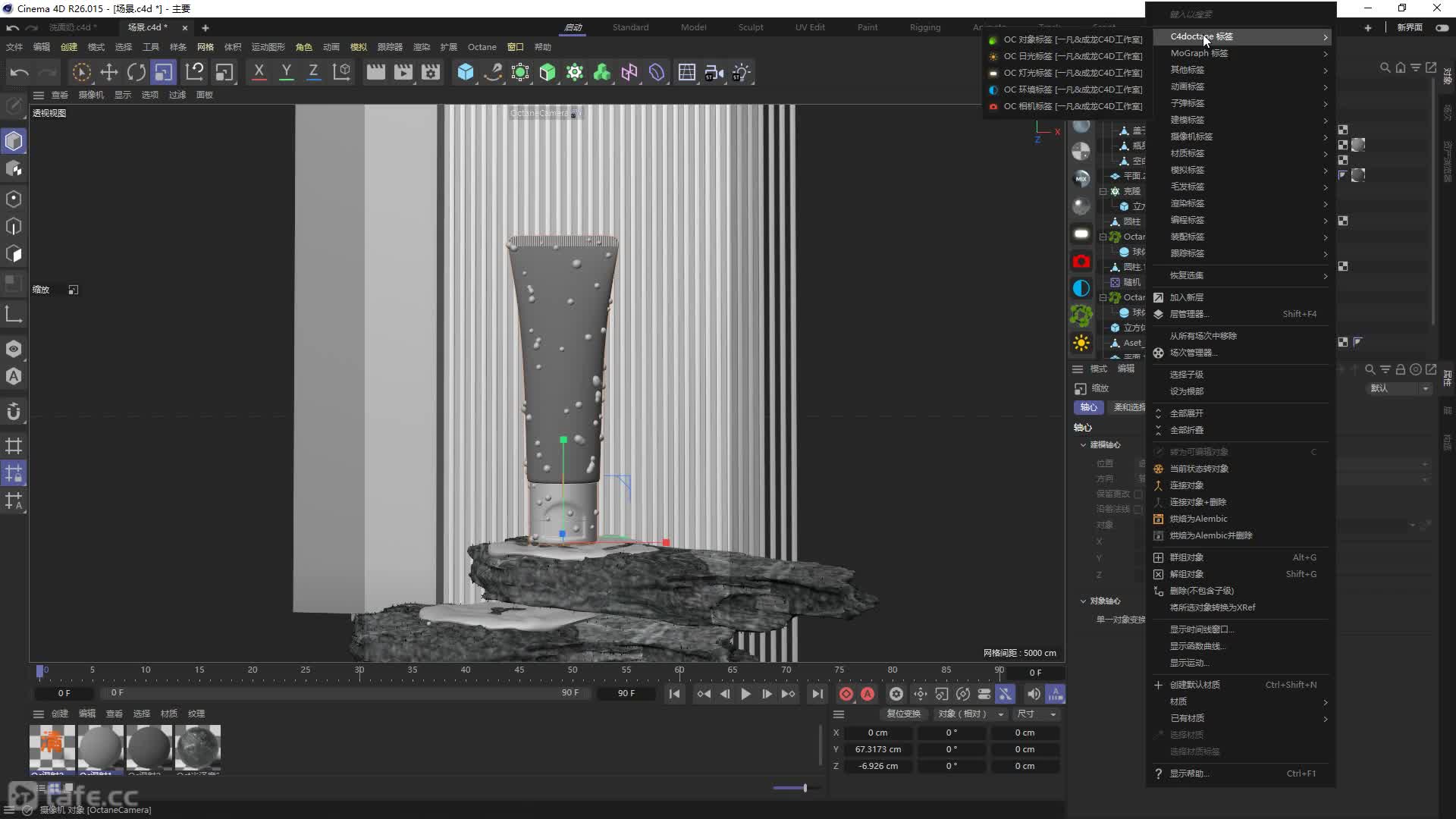Click the camera object toolbar icon
This screenshot has width=1456, height=819.
(x=714, y=72)
